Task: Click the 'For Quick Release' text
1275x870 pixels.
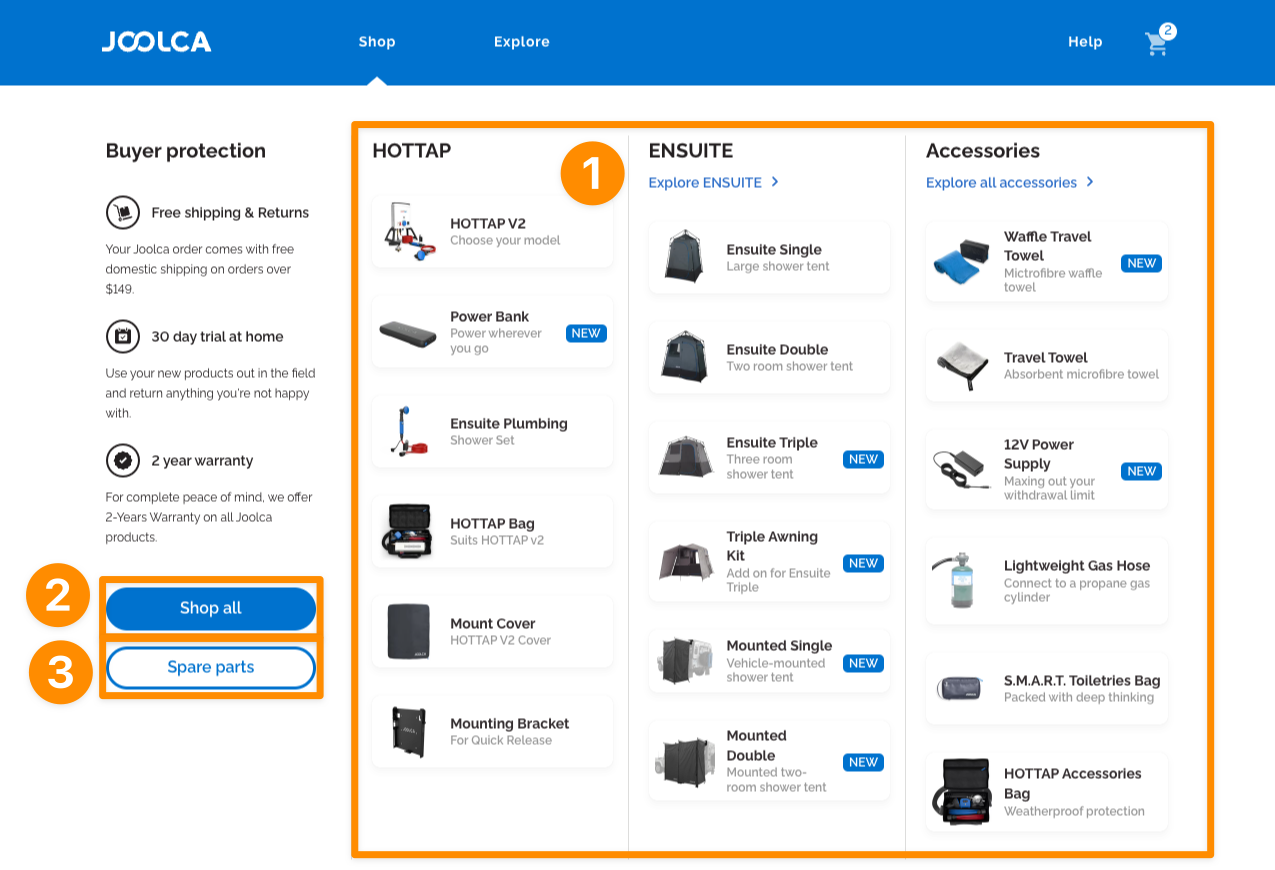Action: tap(501, 740)
